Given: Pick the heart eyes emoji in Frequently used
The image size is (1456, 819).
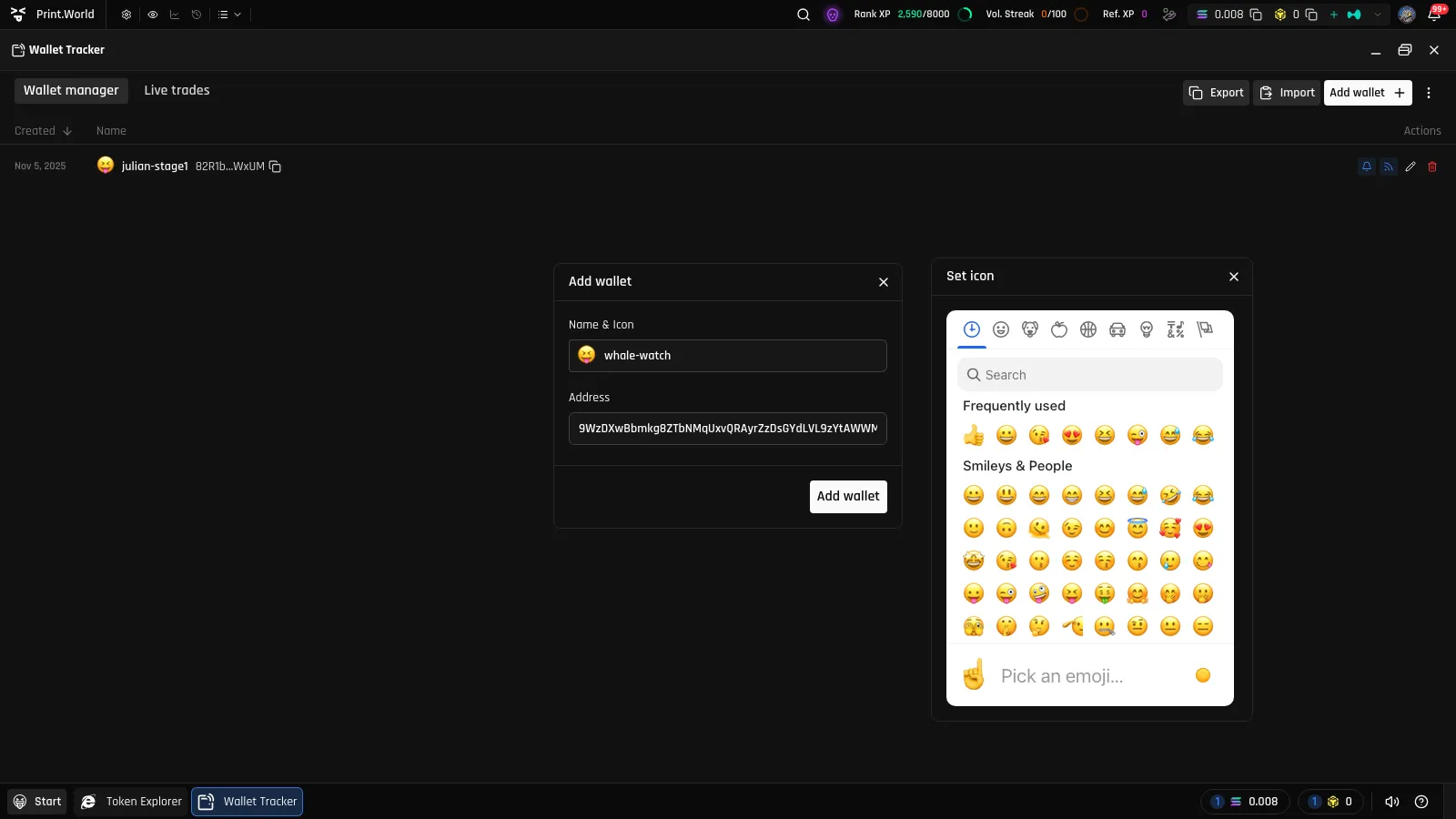Looking at the screenshot, I should [x=1072, y=435].
